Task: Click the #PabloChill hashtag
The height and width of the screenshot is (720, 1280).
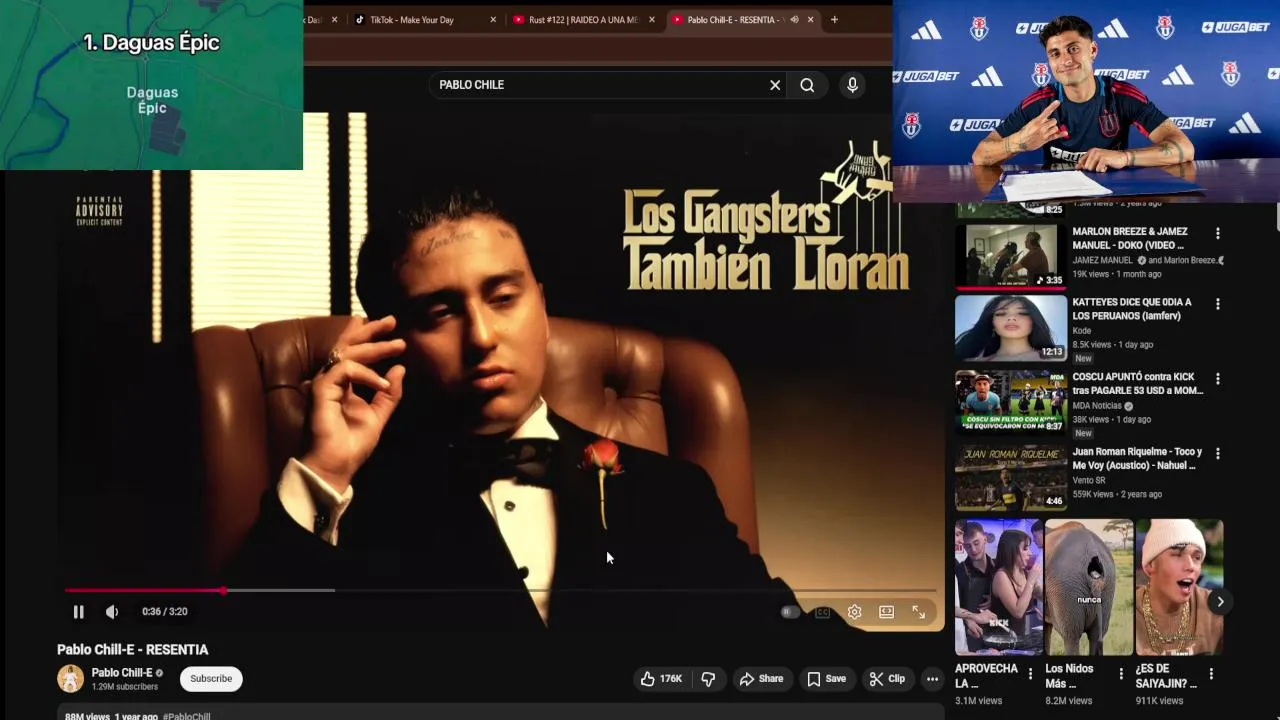Action: [187, 716]
